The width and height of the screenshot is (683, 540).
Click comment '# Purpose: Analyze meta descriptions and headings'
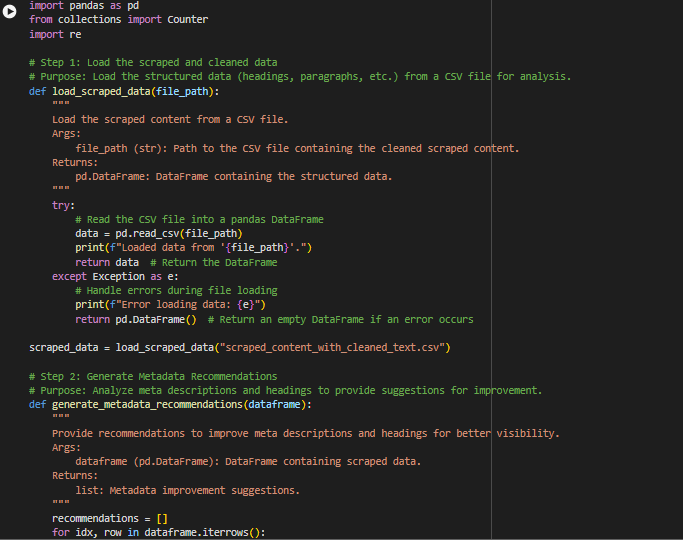point(286,390)
